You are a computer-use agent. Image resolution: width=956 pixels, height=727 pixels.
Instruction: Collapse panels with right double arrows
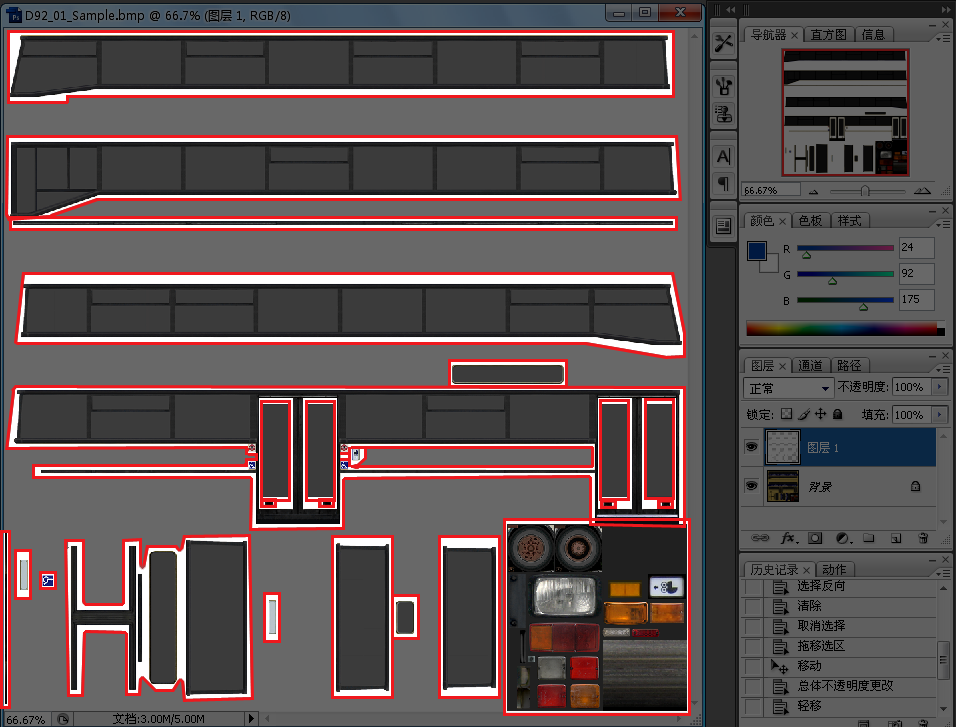[946, 10]
